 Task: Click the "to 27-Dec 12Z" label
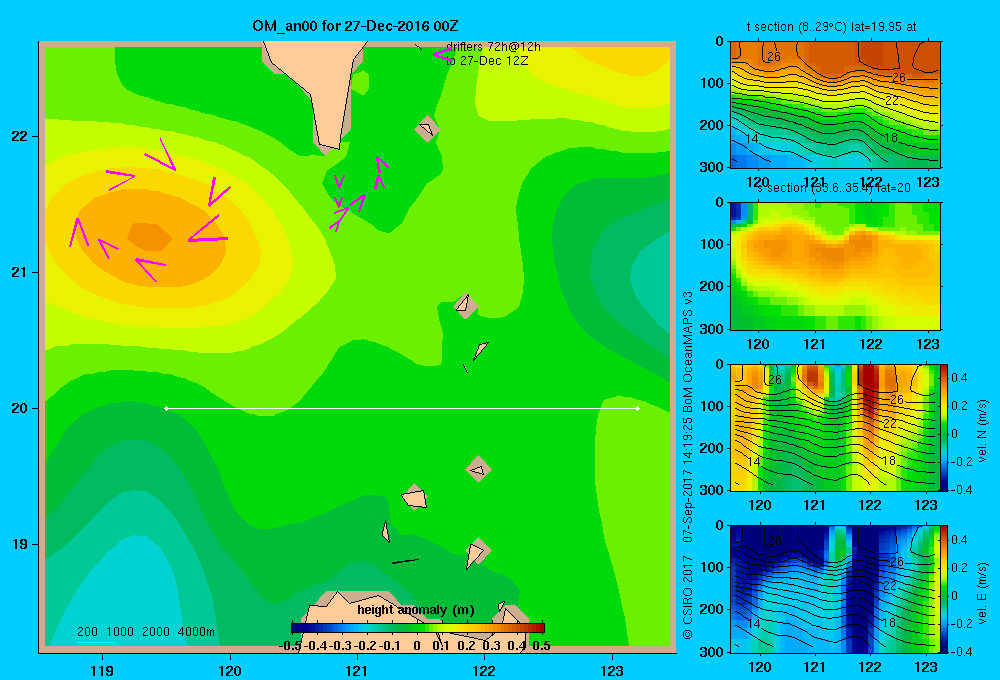coord(487,61)
